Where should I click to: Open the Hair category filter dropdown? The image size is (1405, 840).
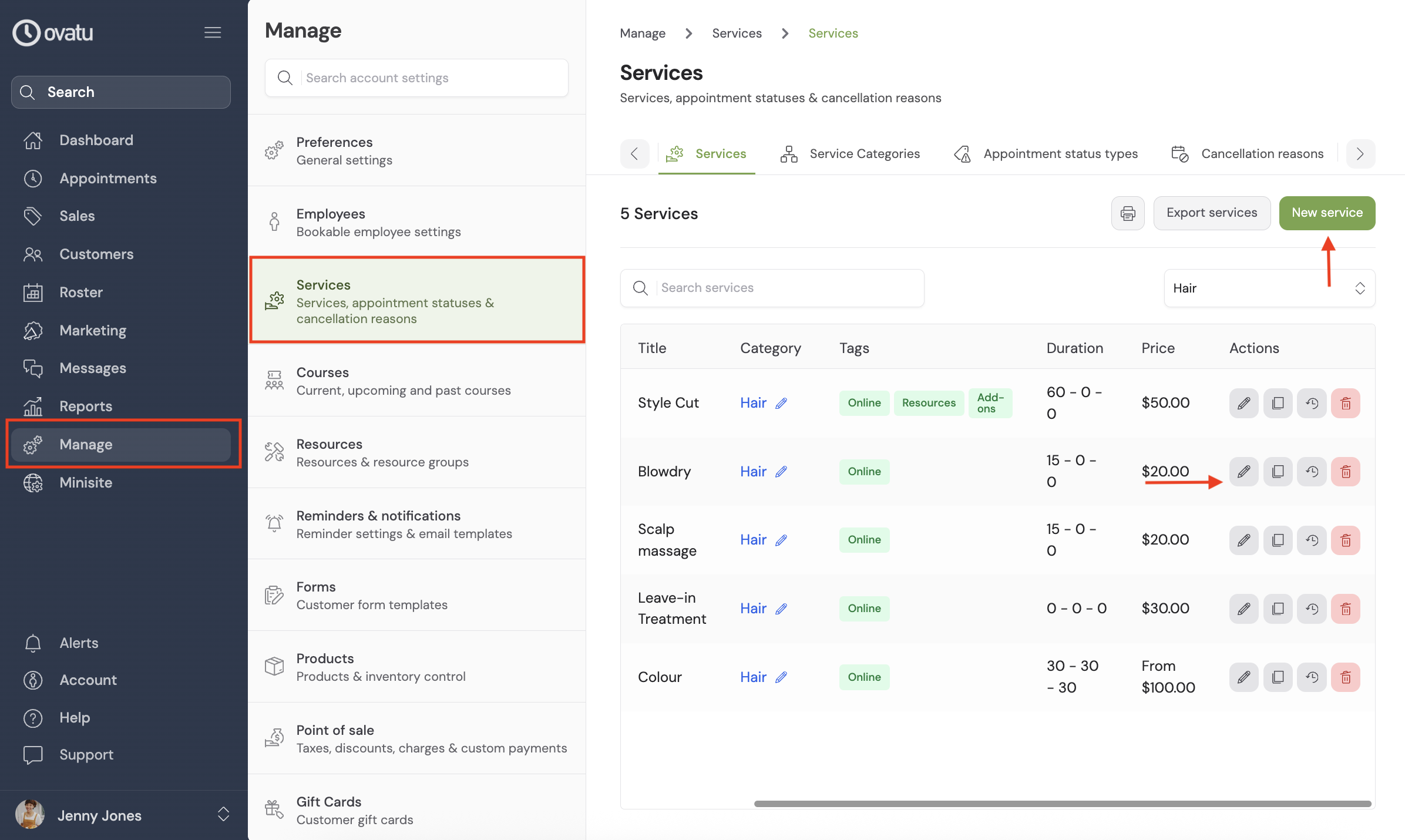[x=1269, y=288]
